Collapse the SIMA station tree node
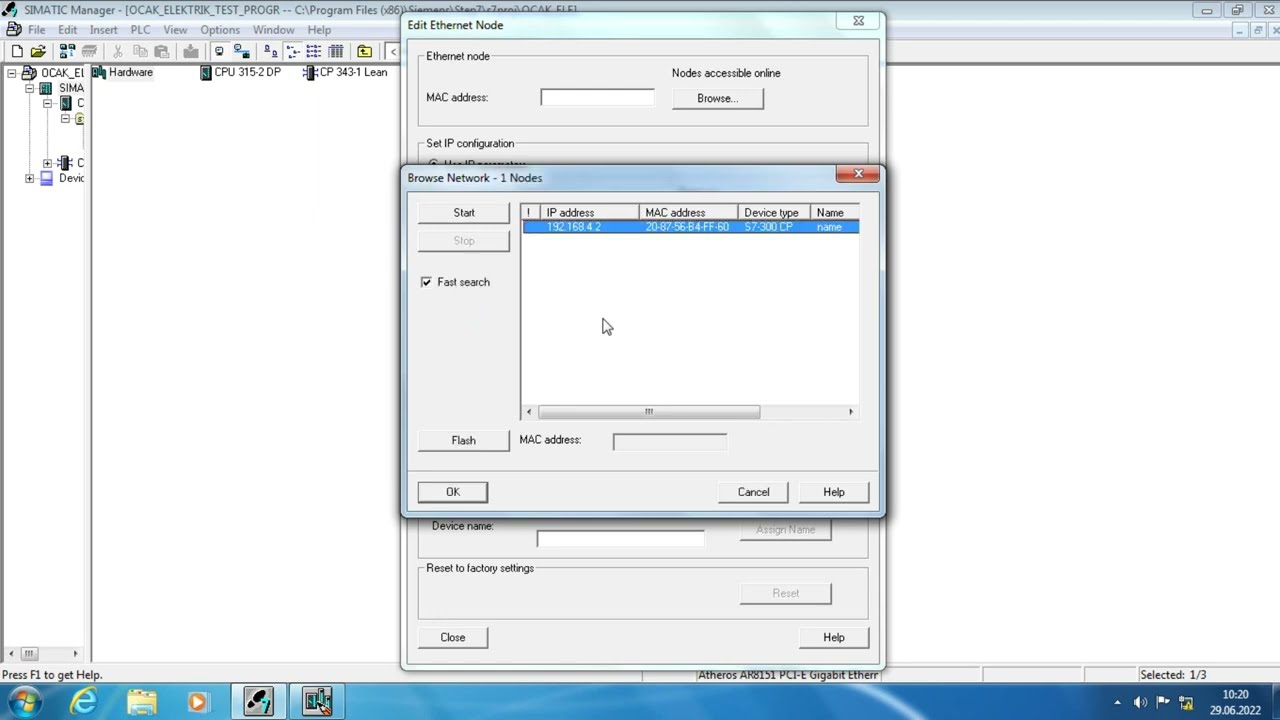This screenshot has width=1280, height=720. click(30, 88)
